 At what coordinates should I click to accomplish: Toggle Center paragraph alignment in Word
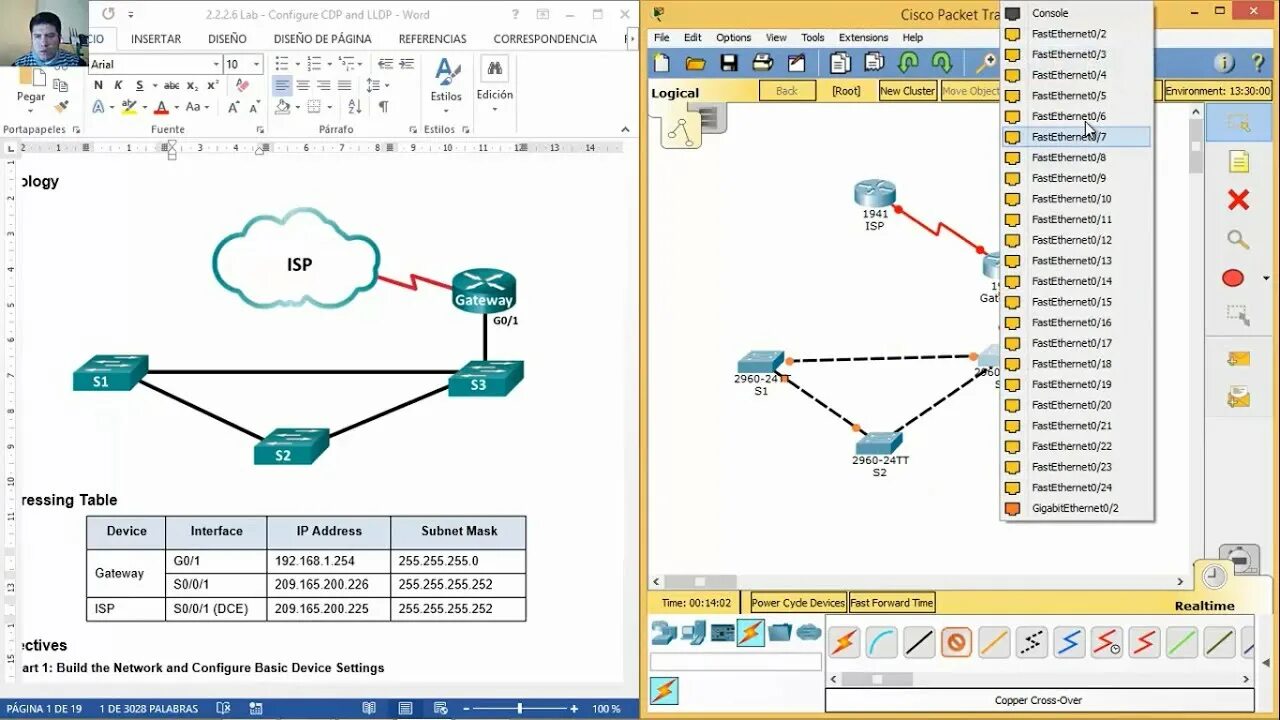click(303, 86)
